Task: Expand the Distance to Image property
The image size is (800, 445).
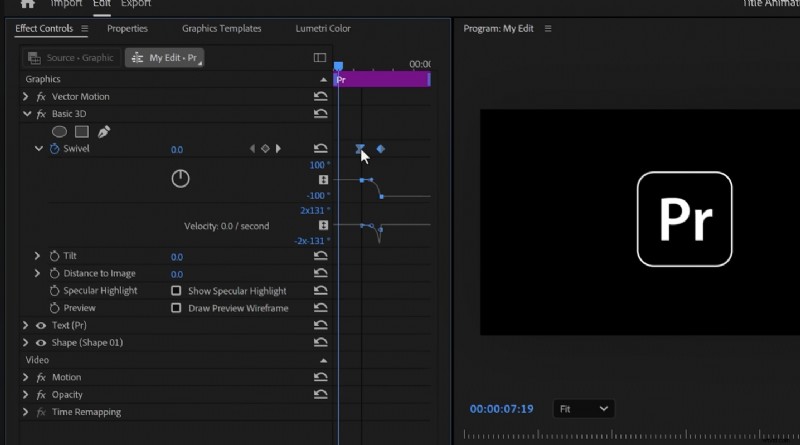Action: click(x=37, y=273)
